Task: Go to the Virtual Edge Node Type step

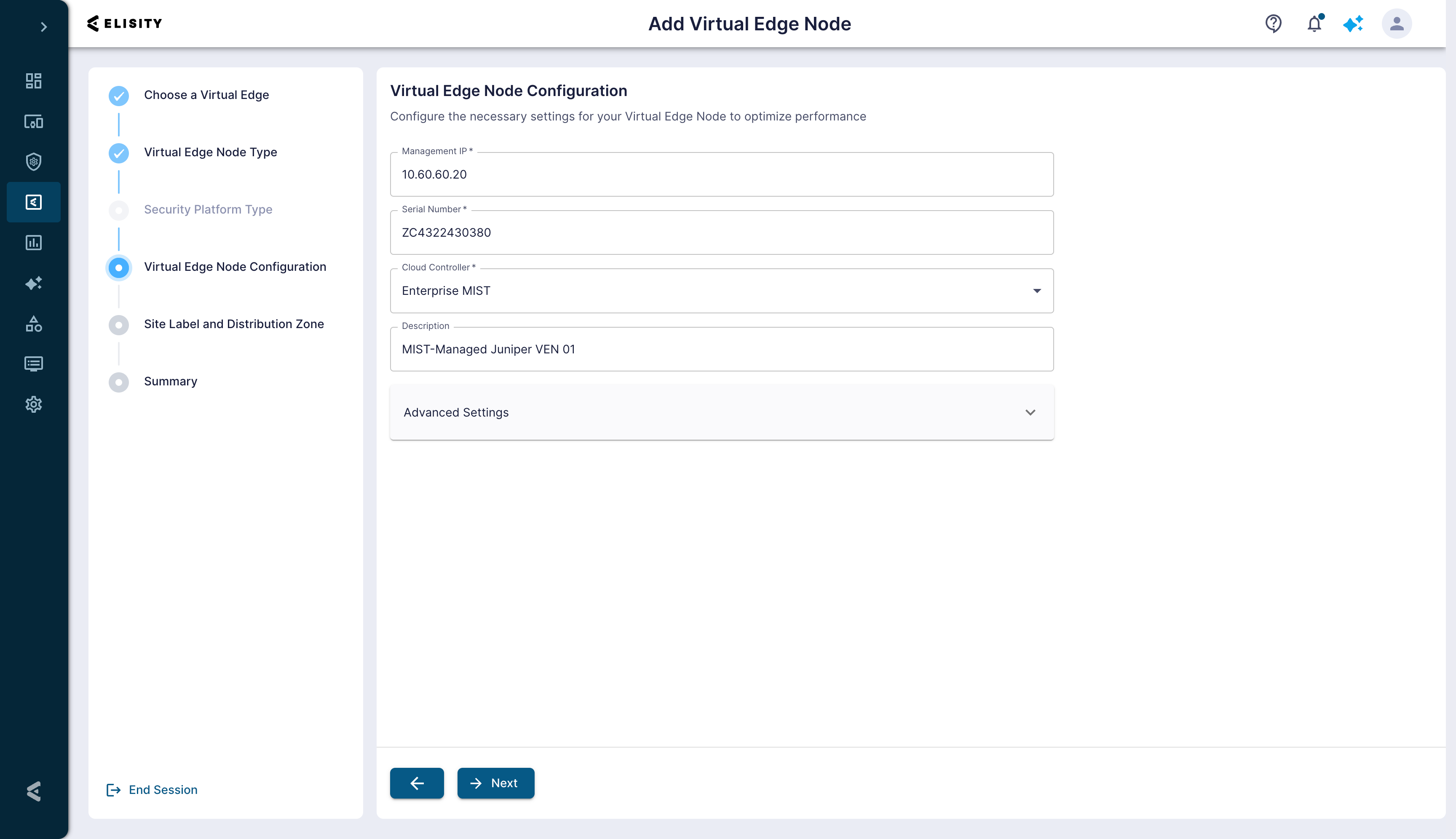Action: [210, 152]
